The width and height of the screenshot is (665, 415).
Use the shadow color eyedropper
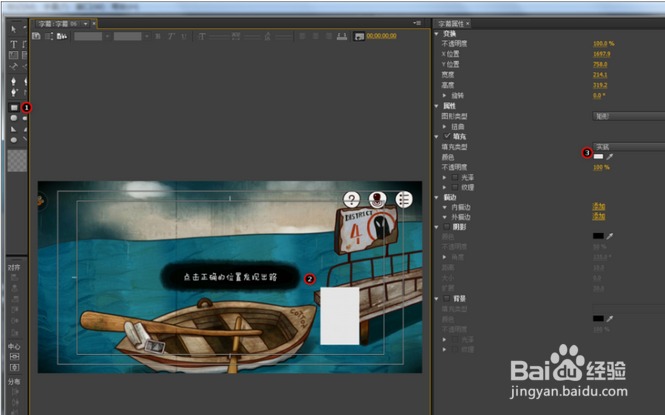pyautogui.click(x=610, y=236)
